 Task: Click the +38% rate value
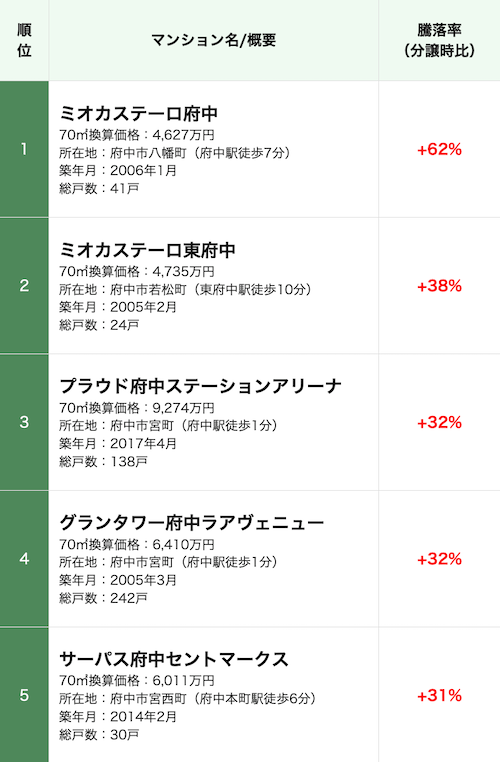(439, 286)
